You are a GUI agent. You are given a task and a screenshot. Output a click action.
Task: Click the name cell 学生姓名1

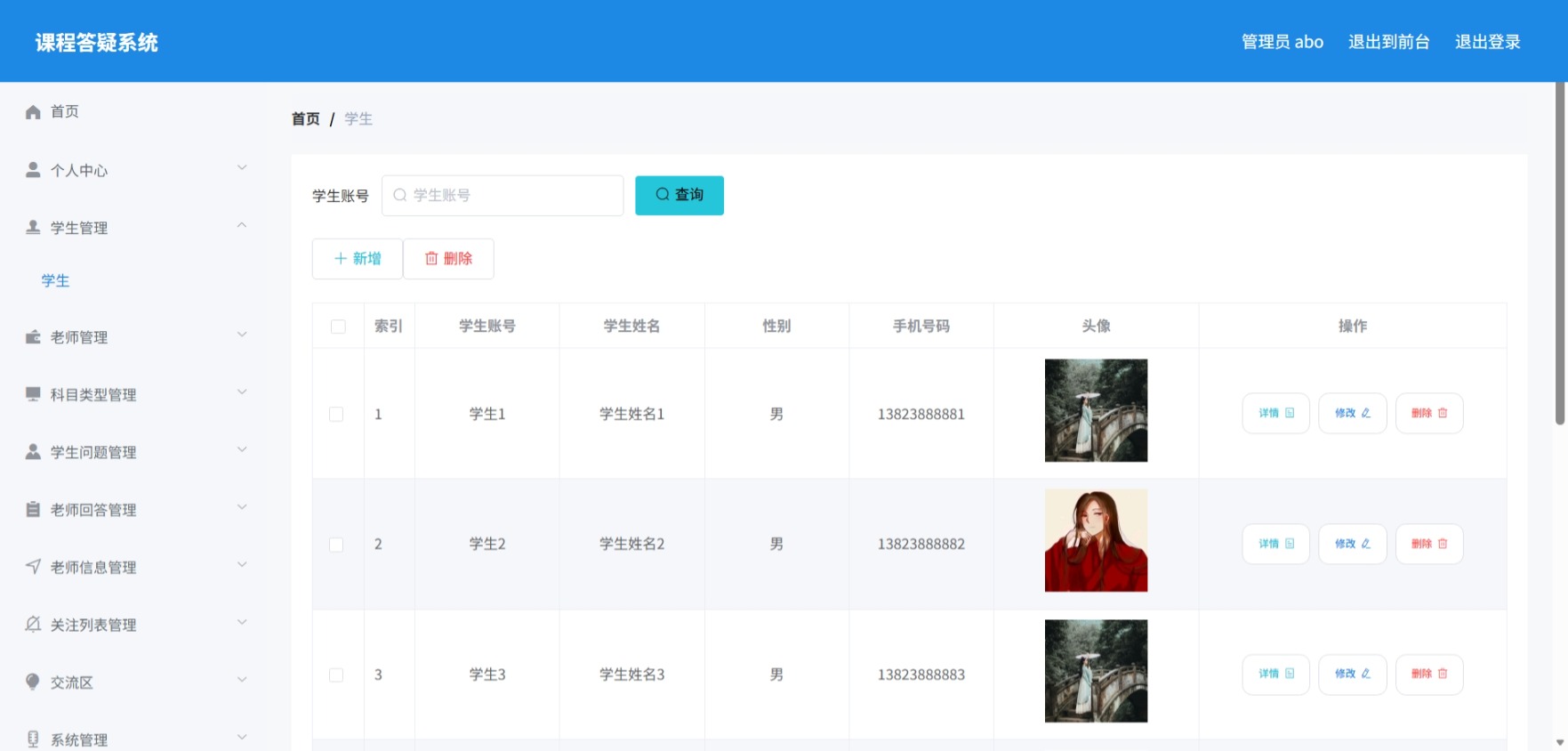(x=632, y=414)
